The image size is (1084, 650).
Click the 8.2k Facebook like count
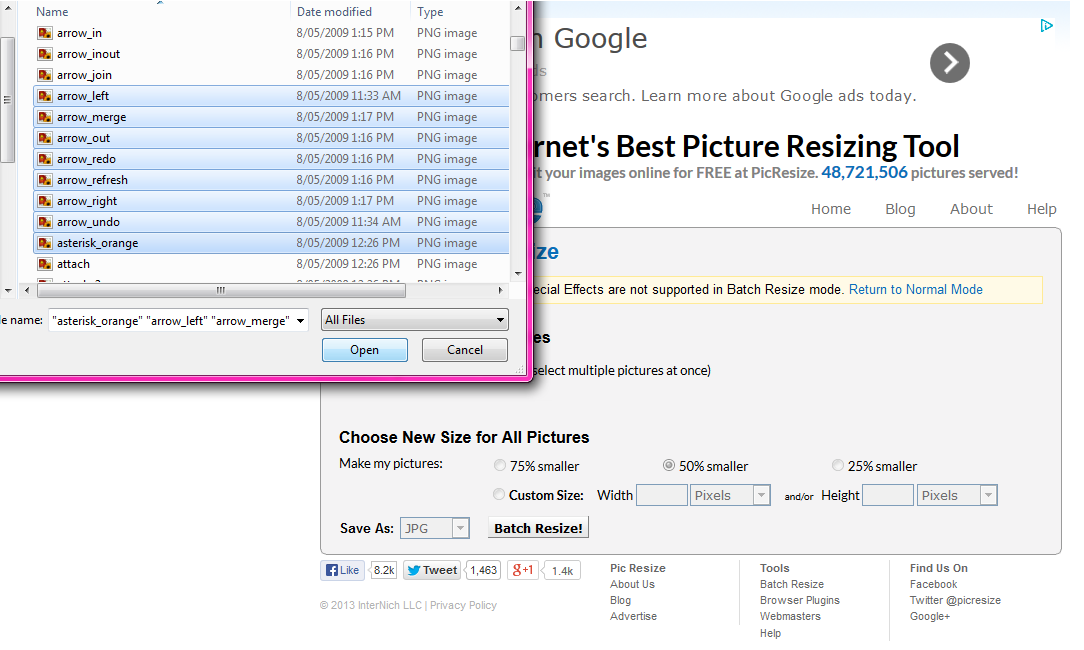coord(384,570)
